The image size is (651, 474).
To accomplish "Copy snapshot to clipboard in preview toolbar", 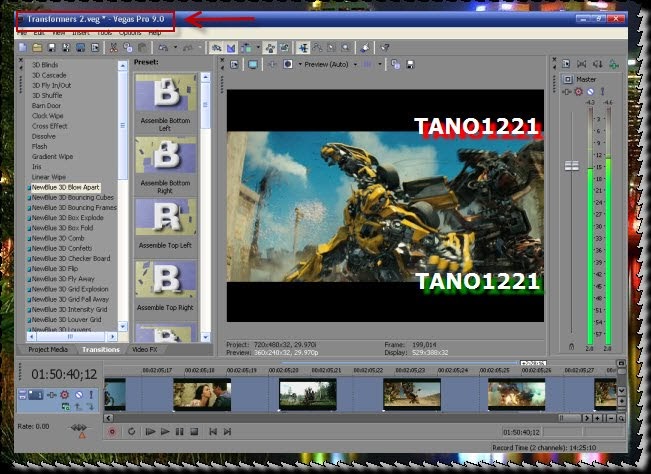I will click(396, 64).
